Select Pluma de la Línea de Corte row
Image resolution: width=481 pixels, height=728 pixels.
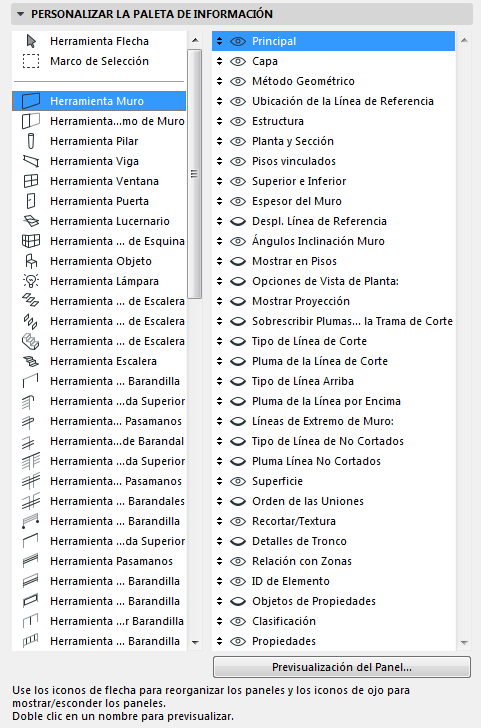[x=333, y=361]
